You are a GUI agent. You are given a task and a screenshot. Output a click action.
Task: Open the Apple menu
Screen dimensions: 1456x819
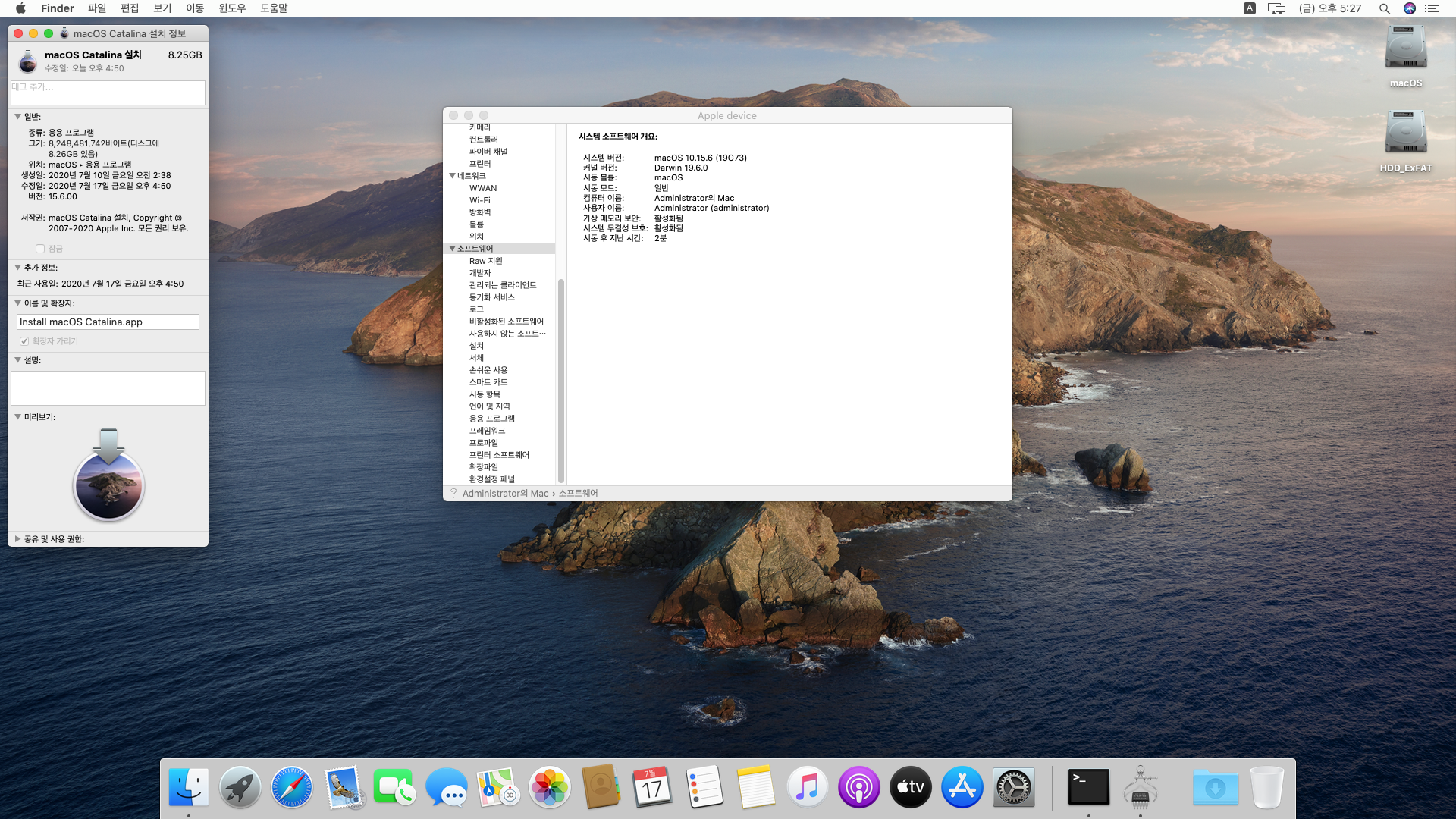[x=20, y=8]
